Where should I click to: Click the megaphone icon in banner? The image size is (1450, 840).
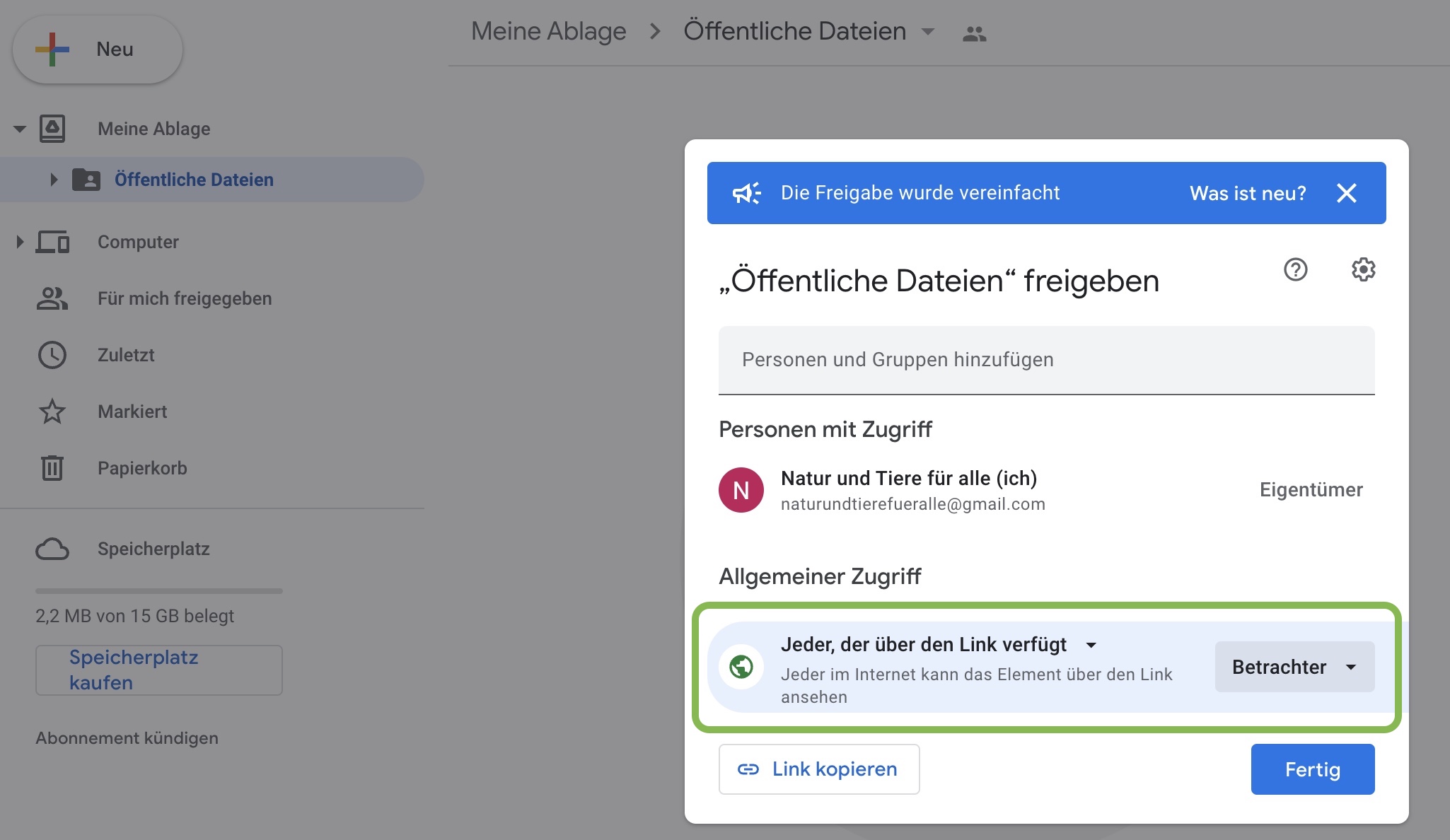click(746, 193)
